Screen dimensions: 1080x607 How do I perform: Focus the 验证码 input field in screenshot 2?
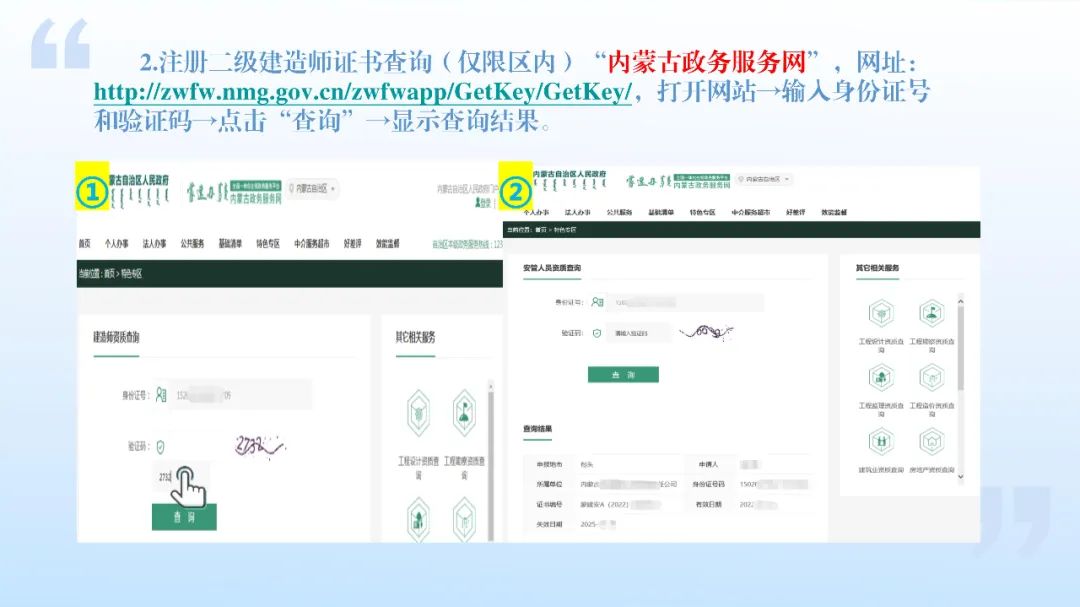638,333
